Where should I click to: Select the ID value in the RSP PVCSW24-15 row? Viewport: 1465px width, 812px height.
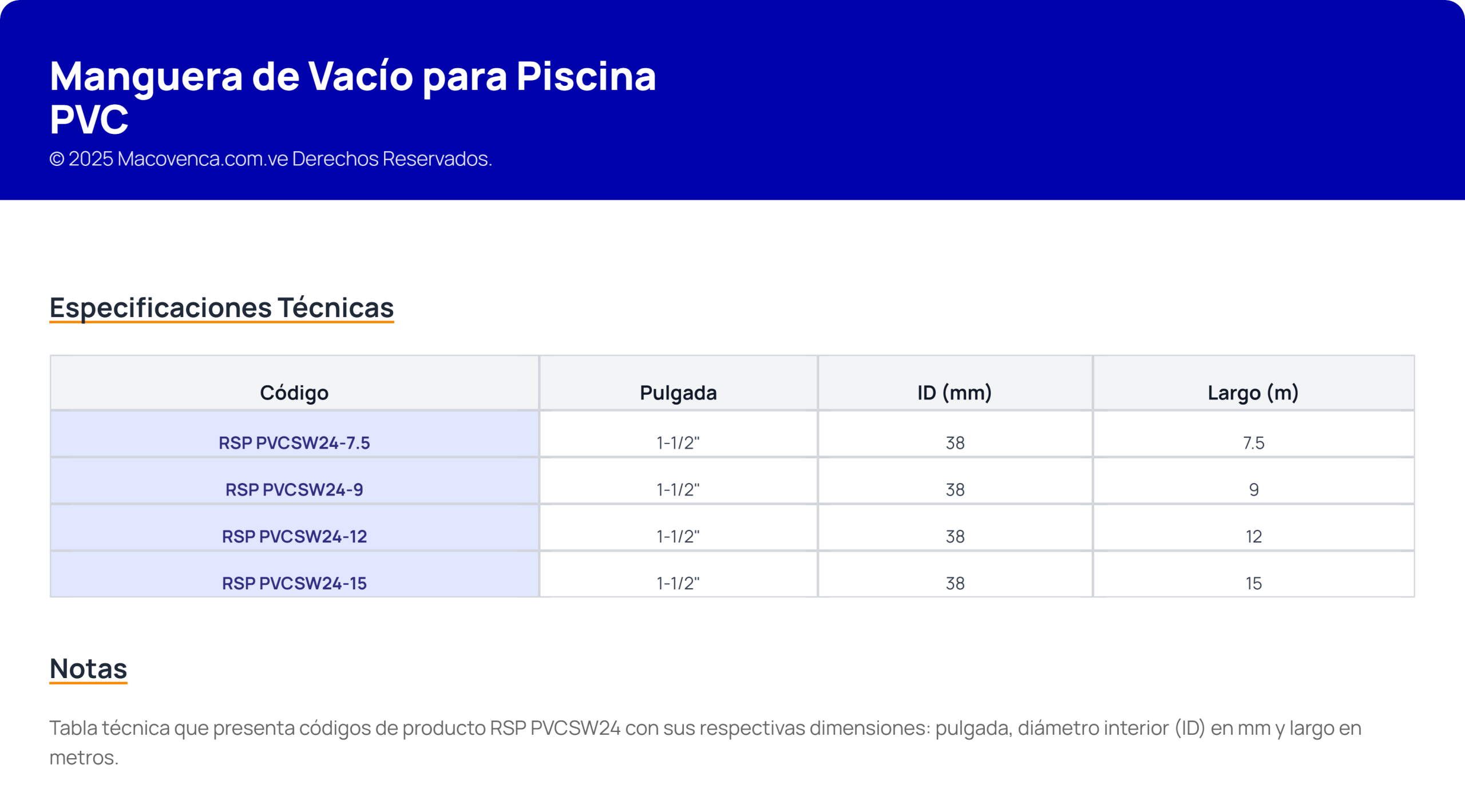tap(955, 583)
